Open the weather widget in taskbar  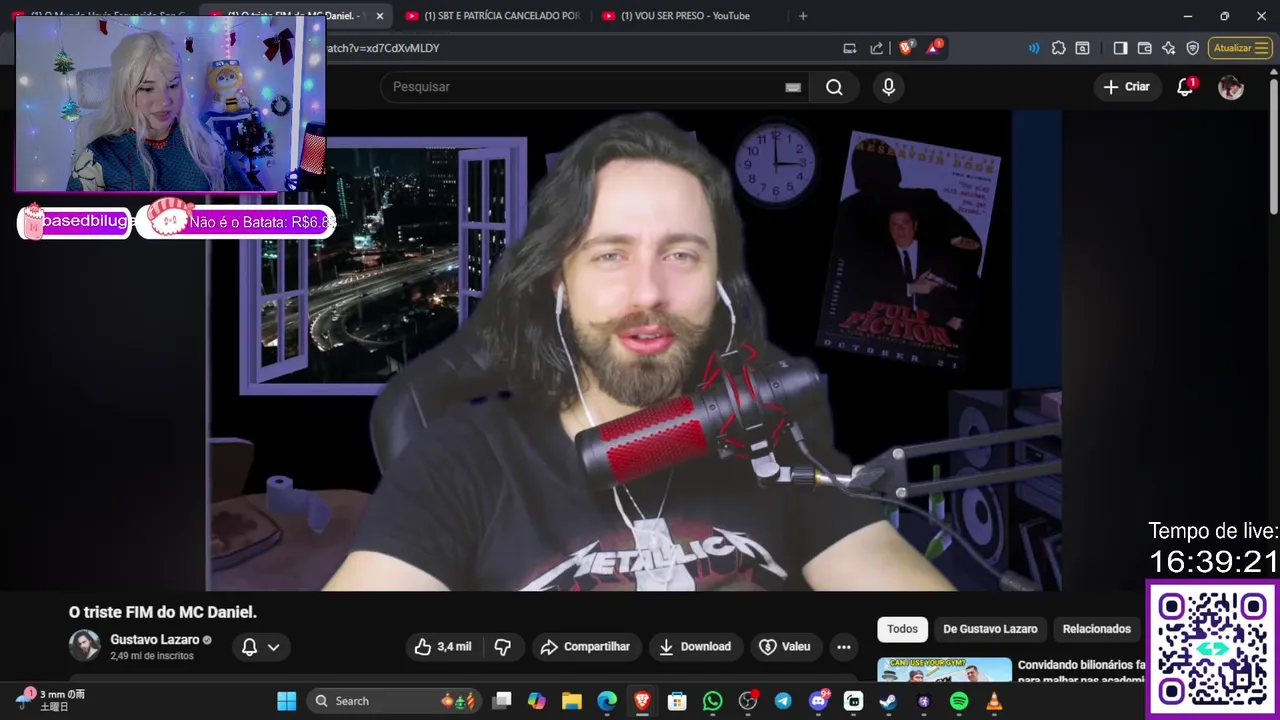[x=50, y=700]
